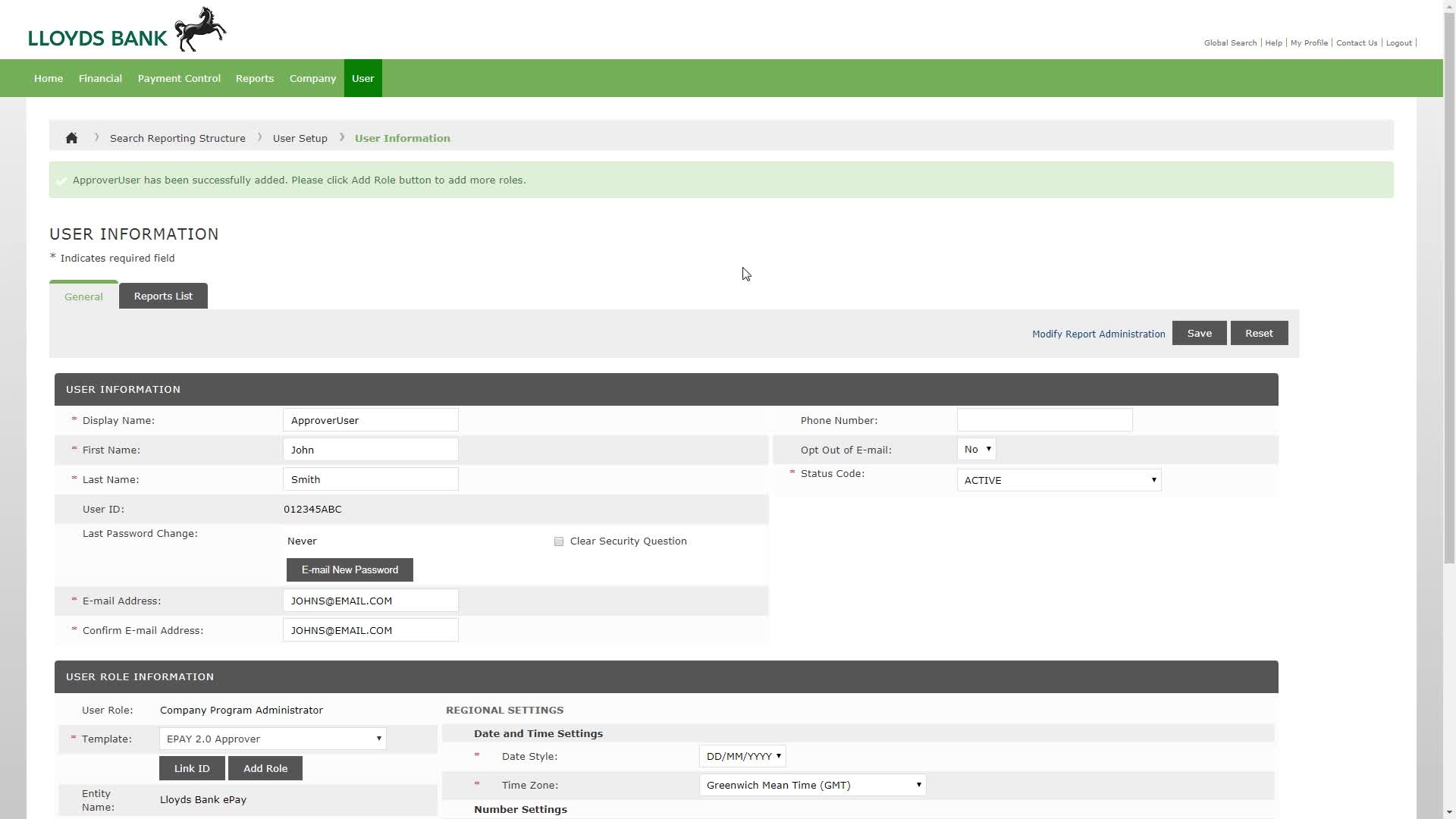Click the home icon in the breadcrumb

[71, 137]
